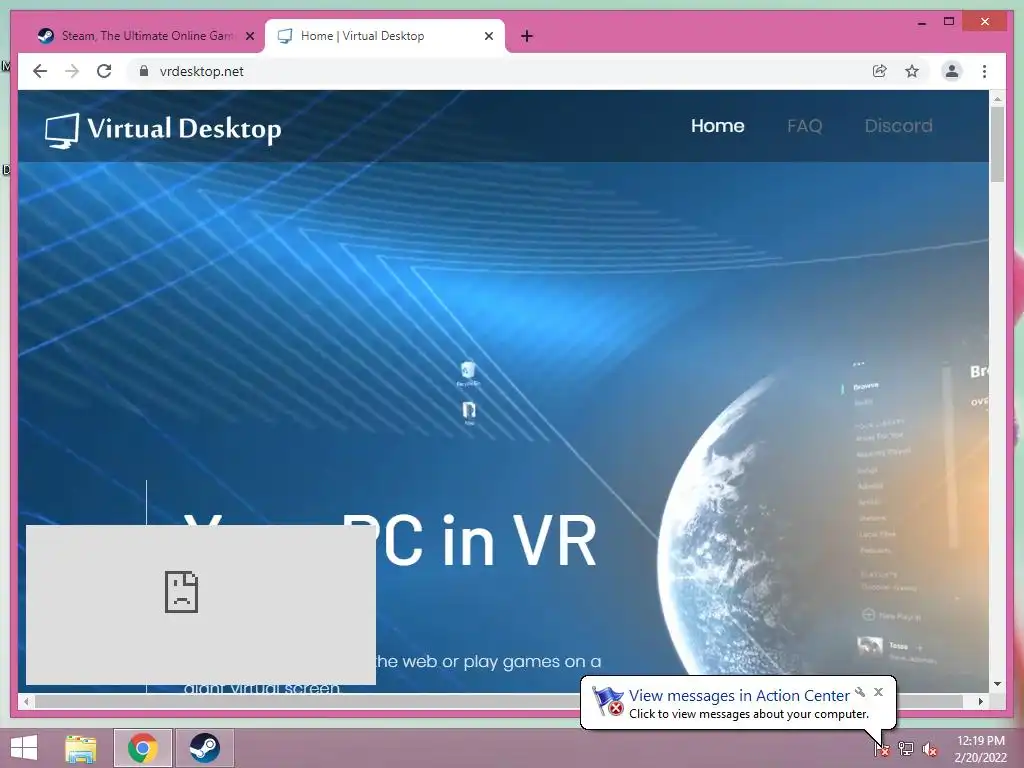Open the taskbar clock and date
The image size is (1024, 768).
(980, 748)
